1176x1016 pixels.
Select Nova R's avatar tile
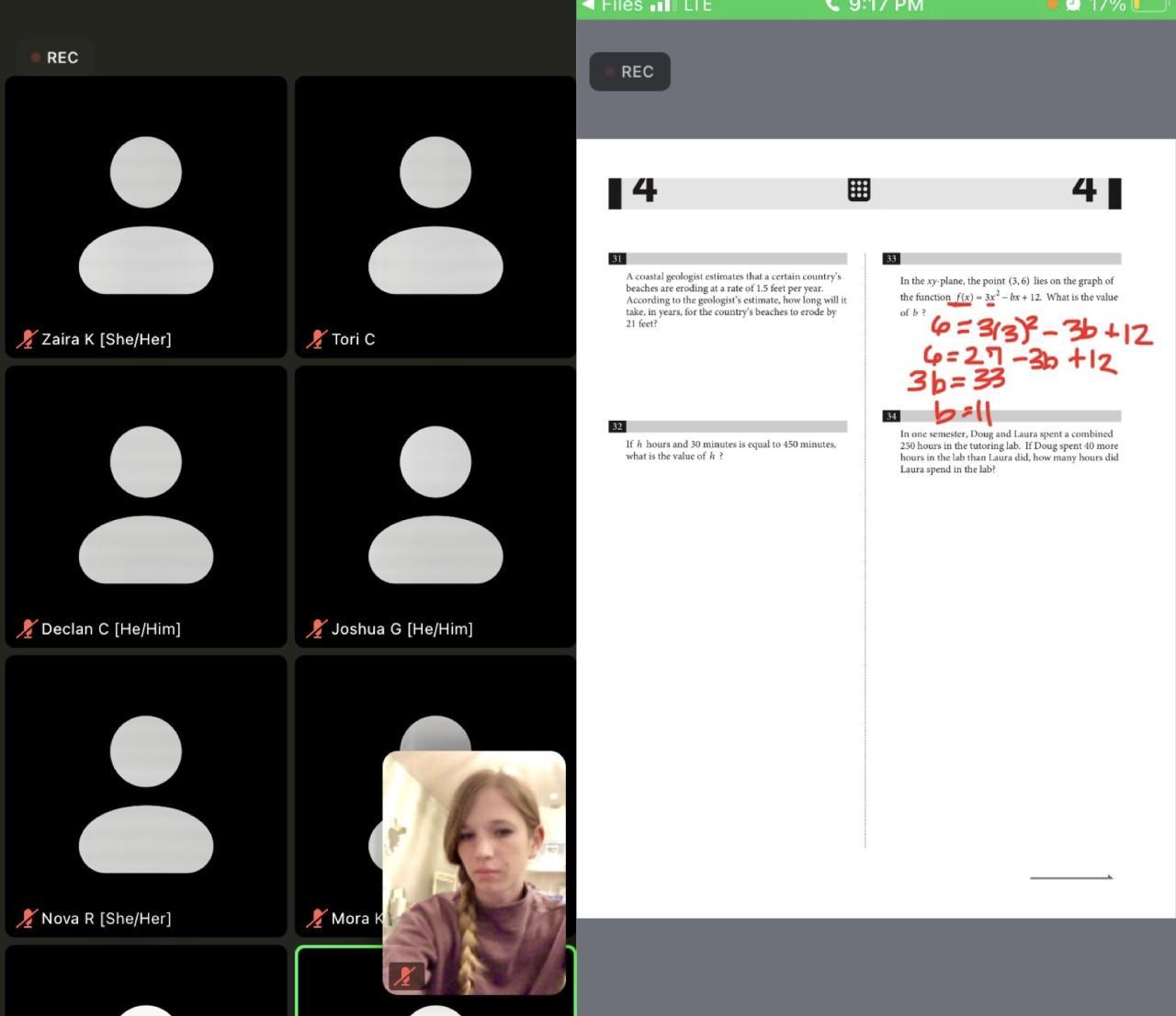click(x=146, y=796)
